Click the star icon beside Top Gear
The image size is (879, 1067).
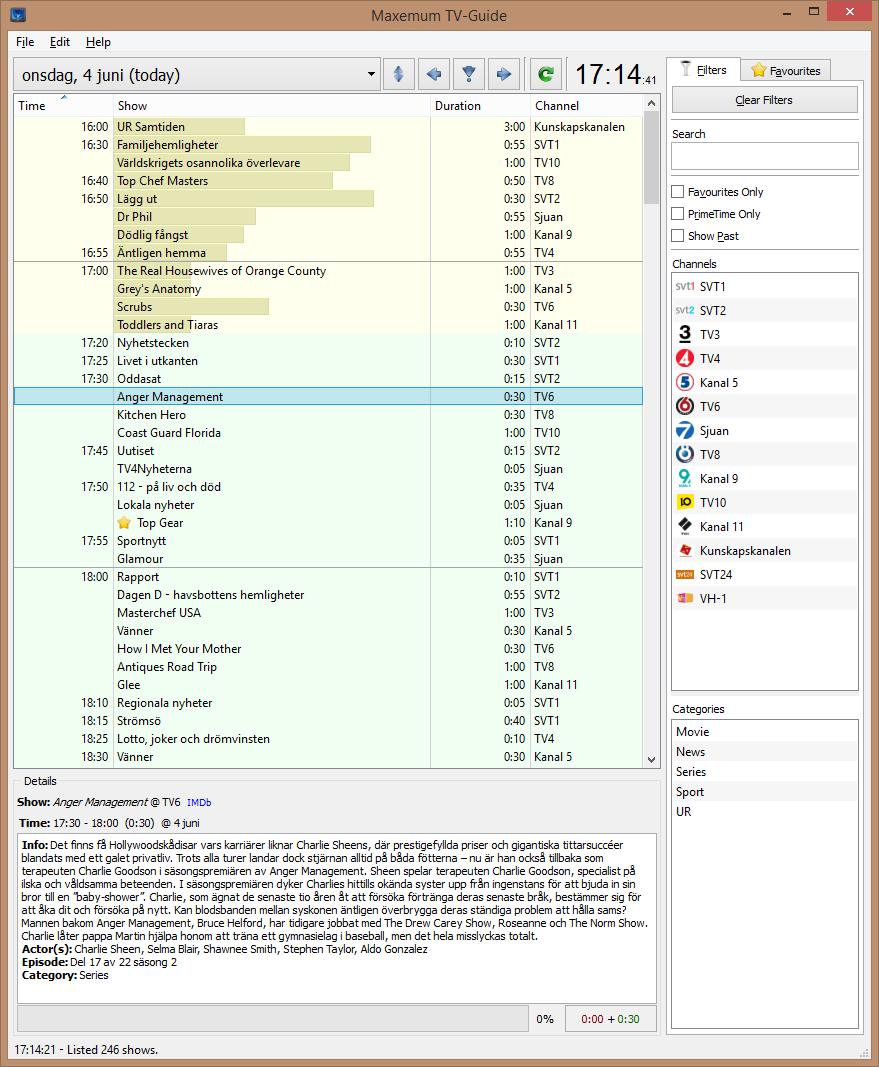[x=124, y=523]
